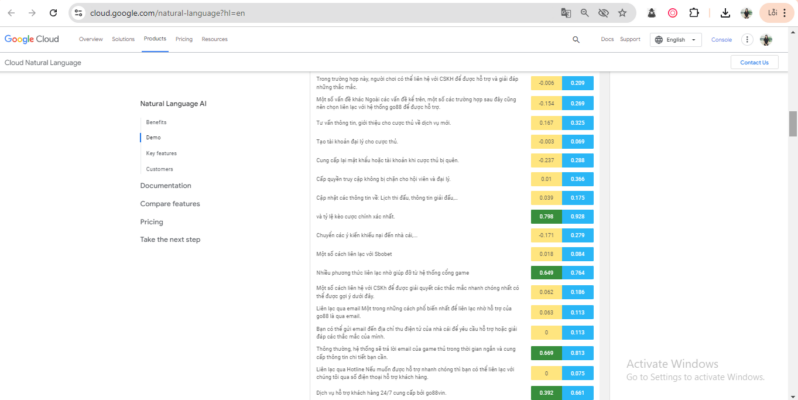Click the zoom magnifier icon in address bar

(x=584, y=13)
